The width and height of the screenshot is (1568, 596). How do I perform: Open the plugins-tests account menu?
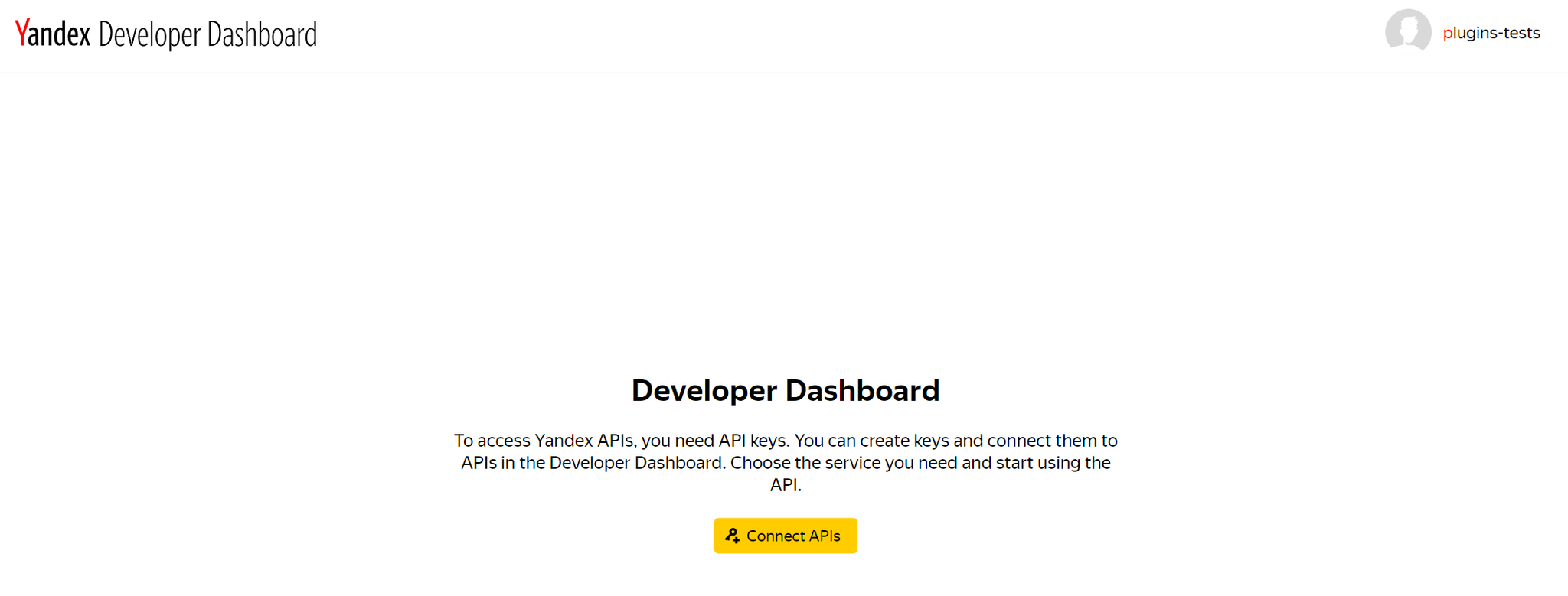pyautogui.click(x=1491, y=33)
